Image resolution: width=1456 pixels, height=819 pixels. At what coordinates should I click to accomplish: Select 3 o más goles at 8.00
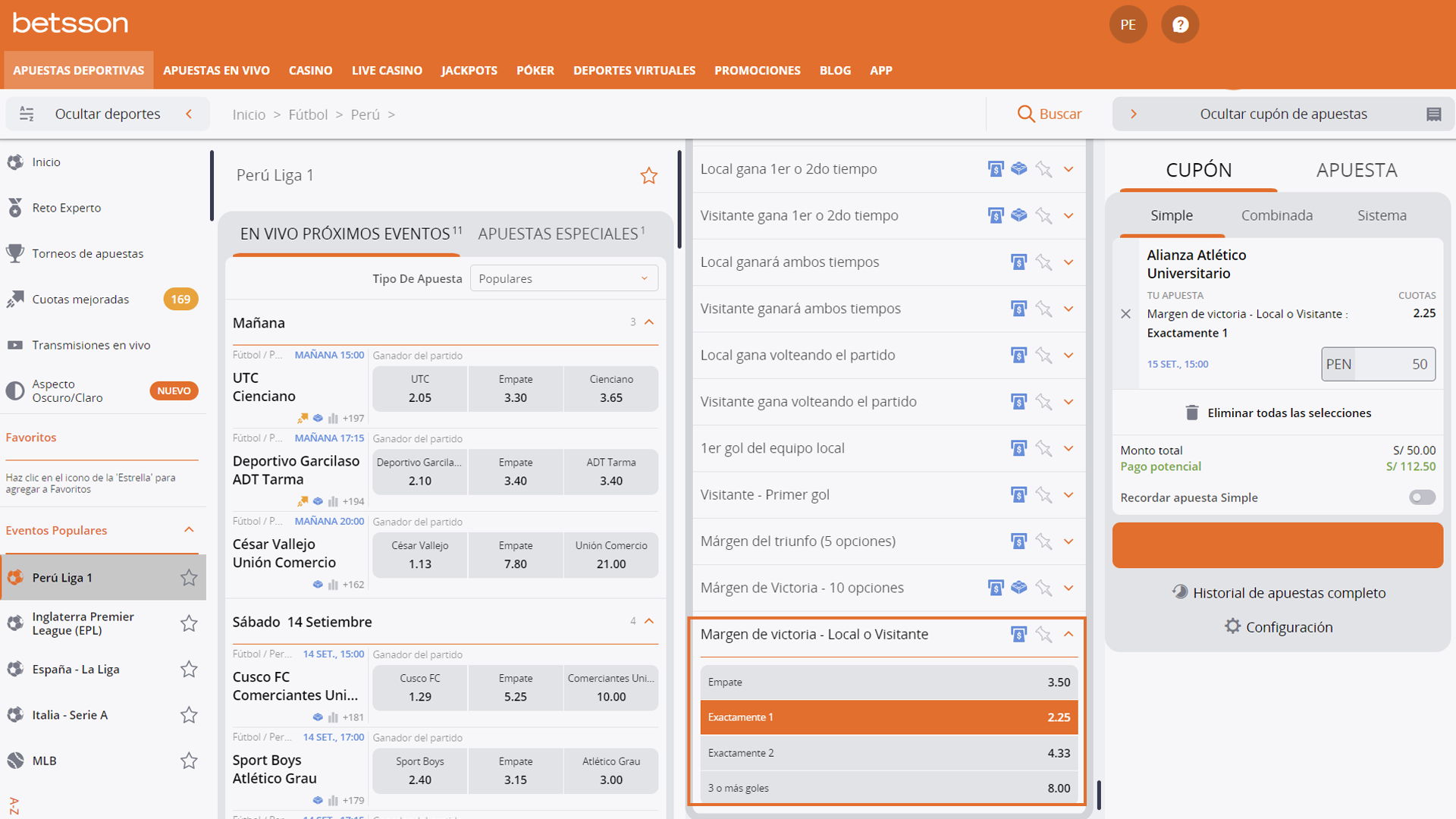(889, 788)
